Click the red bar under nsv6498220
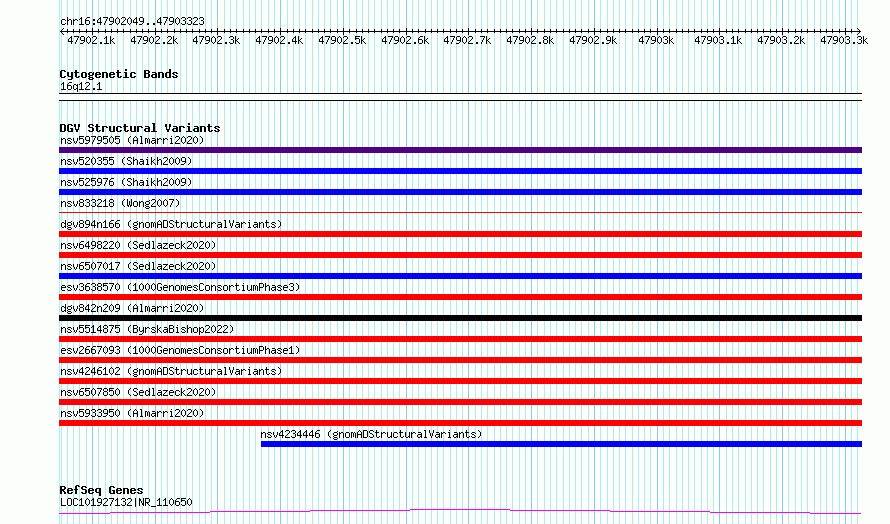 pyautogui.click(x=460, y=255)
